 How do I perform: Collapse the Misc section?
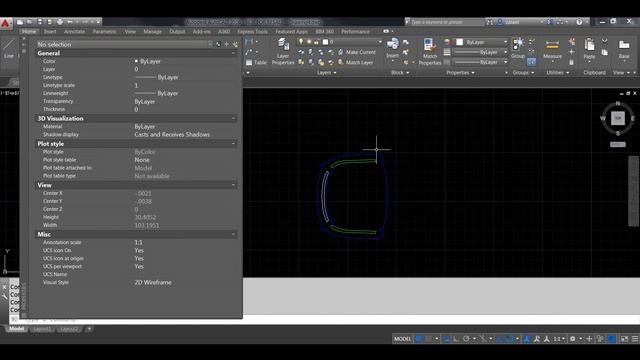[x=233, y=234]
